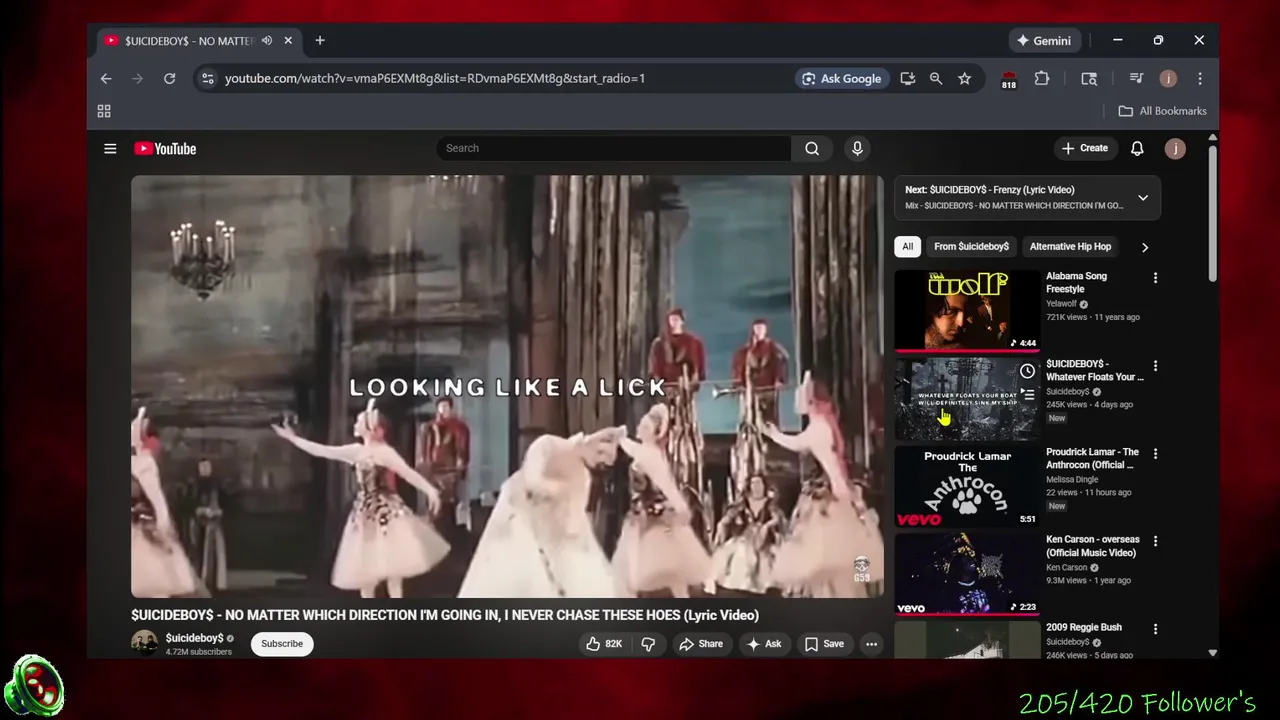The image size is (1280, 720).
Task: Add Whatever Floats video to queue
Action: [1027, 395]
